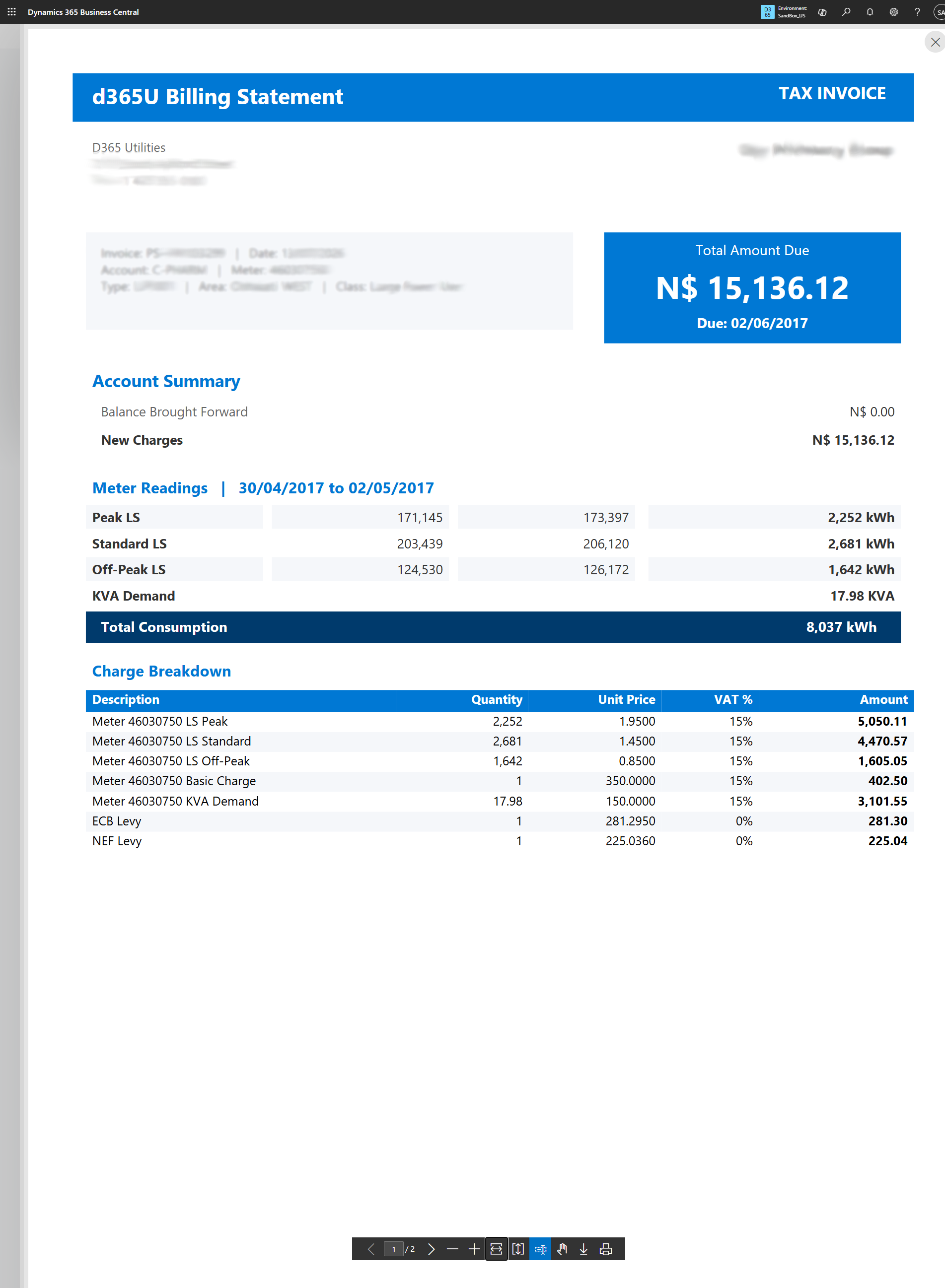Toggle fit to width view
Image resolution: width=945 pixels, height=1288 pixels.
[x=496, y=1249]
